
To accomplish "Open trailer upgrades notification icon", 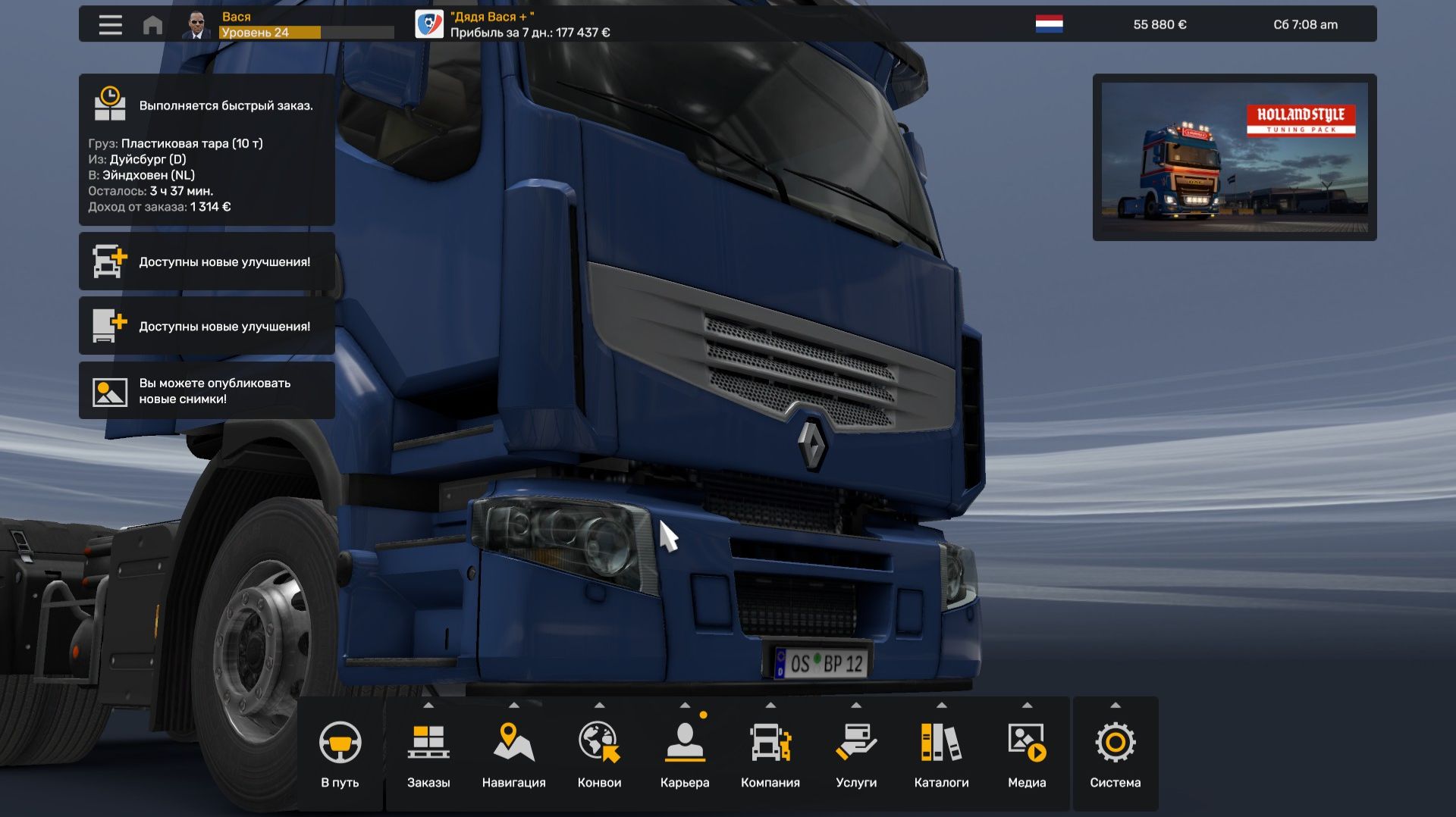I will 110,326.
